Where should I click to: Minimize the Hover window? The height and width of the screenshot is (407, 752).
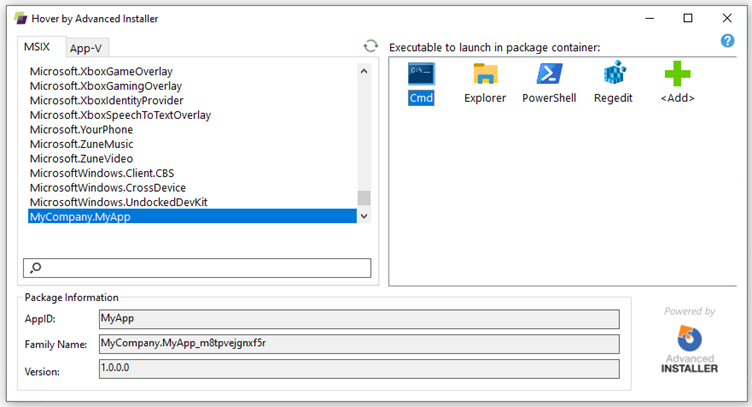pos(649,18)
